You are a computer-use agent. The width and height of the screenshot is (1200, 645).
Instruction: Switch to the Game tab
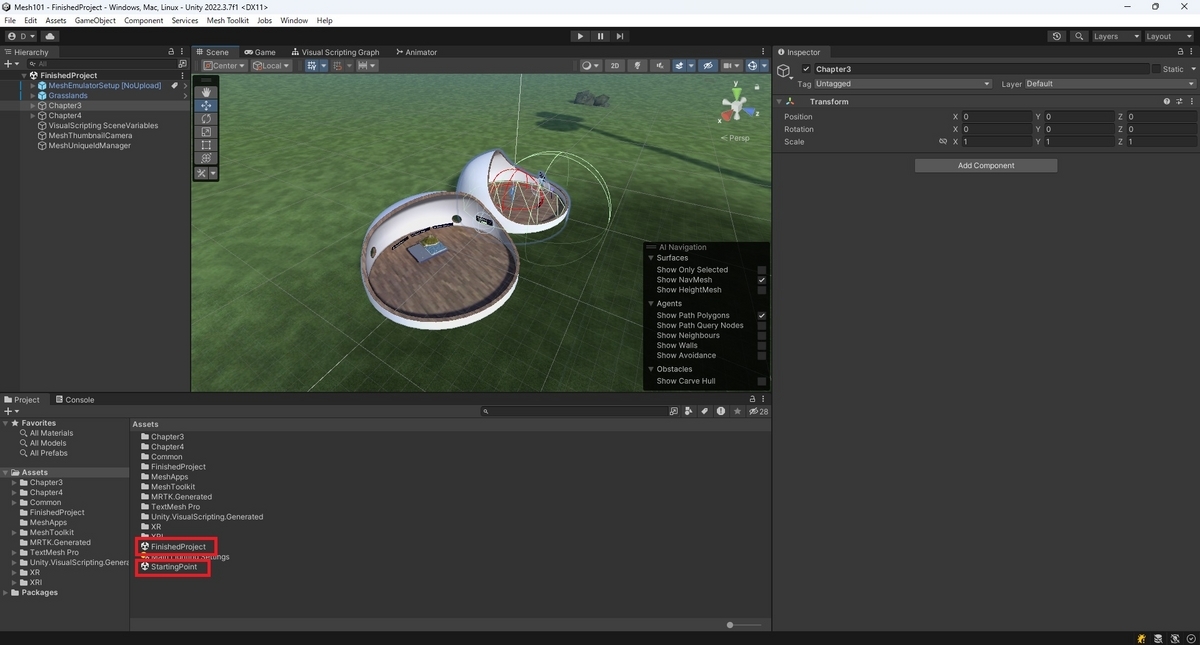pos(260,52)
